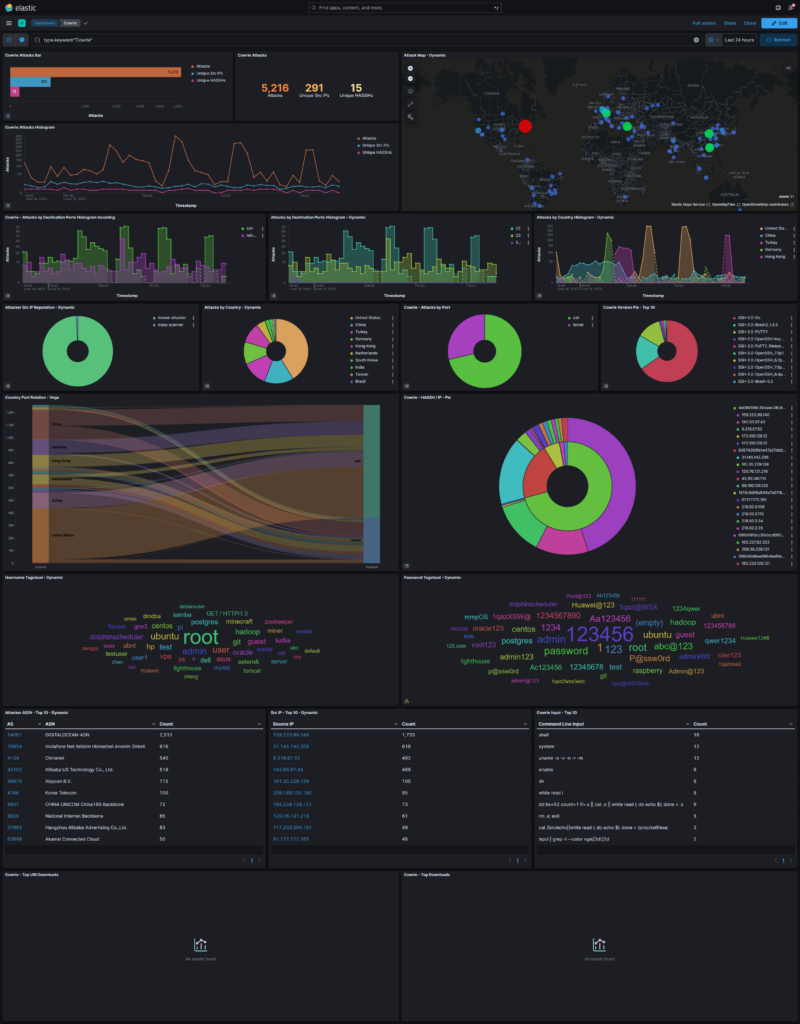Click into the KQL query bar

[x=366, y=40]
